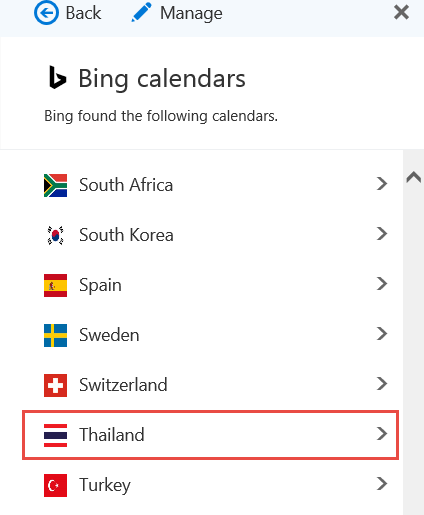Click the Bing logo icon
The height and width of the screenshot is (515, 424).
pyautogui.click(x=57, y=78)
